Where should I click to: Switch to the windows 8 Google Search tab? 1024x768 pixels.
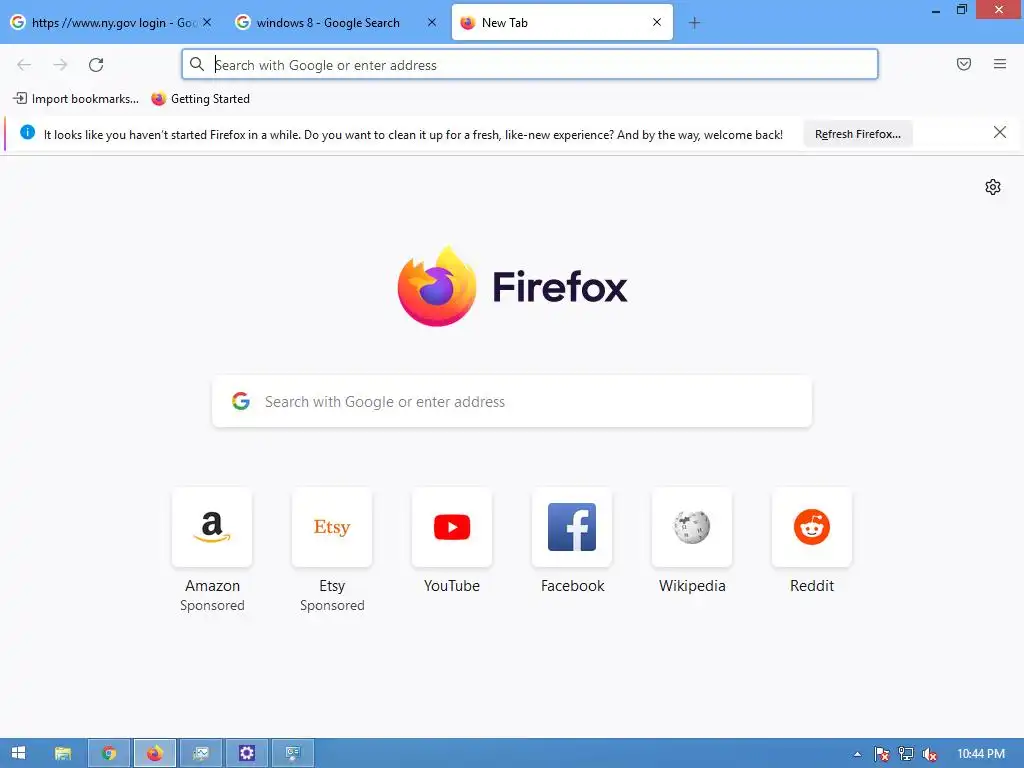336,23
